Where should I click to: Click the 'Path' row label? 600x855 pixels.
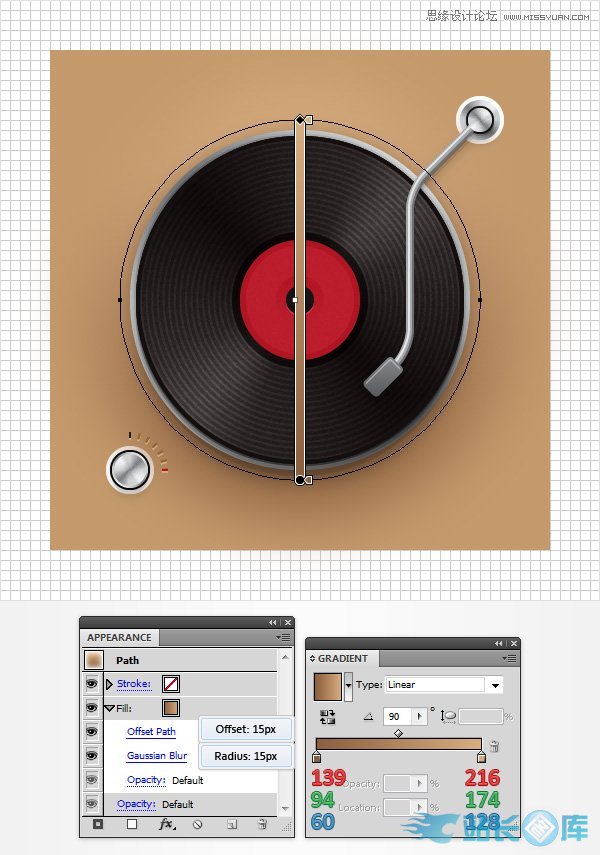[127, 660]
